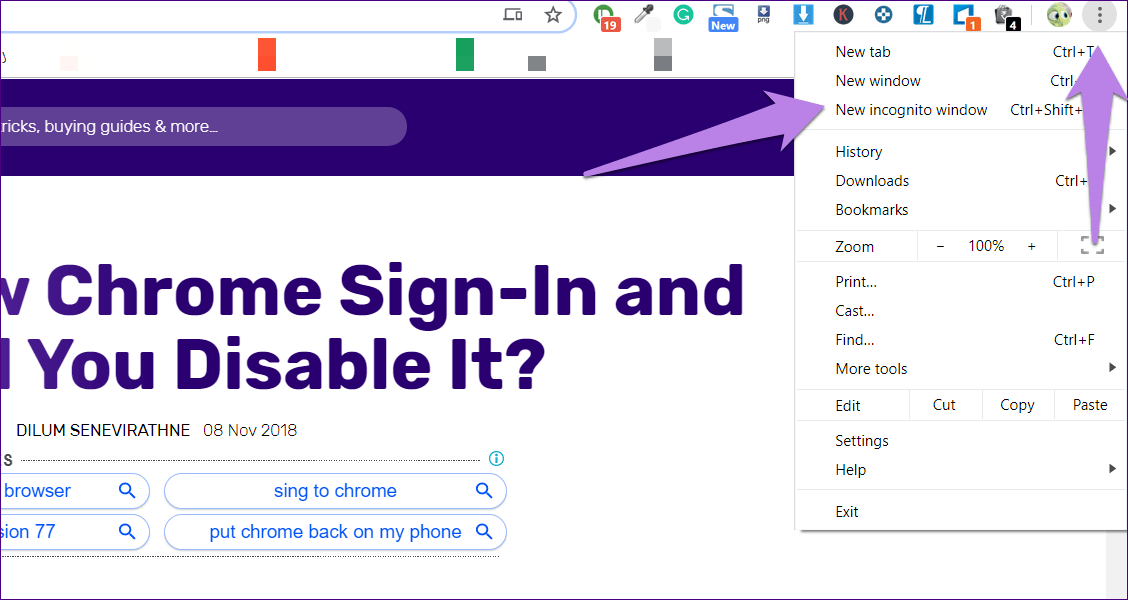Select New tab from the menu
Screen dimensions: 1128x600
[961, 52]
